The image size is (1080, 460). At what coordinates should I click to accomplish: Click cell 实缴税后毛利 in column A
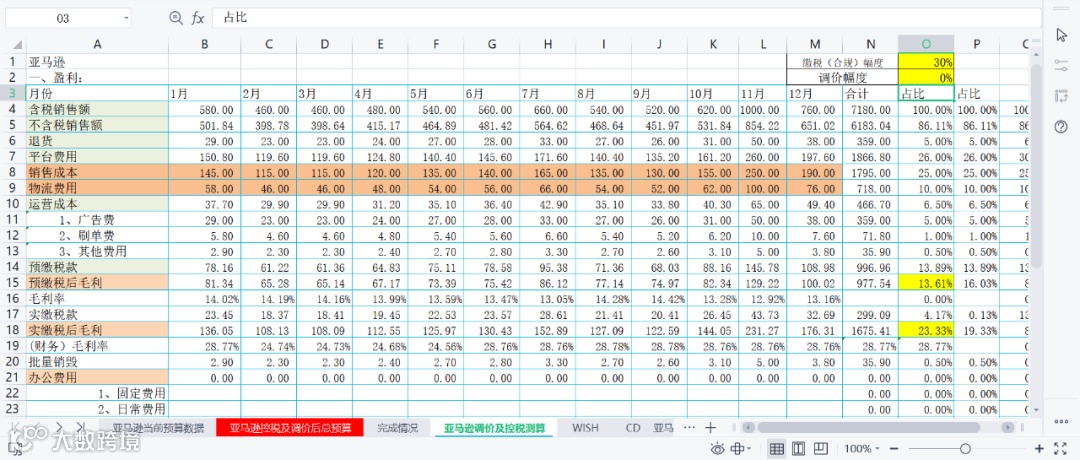tap(97, 329)
